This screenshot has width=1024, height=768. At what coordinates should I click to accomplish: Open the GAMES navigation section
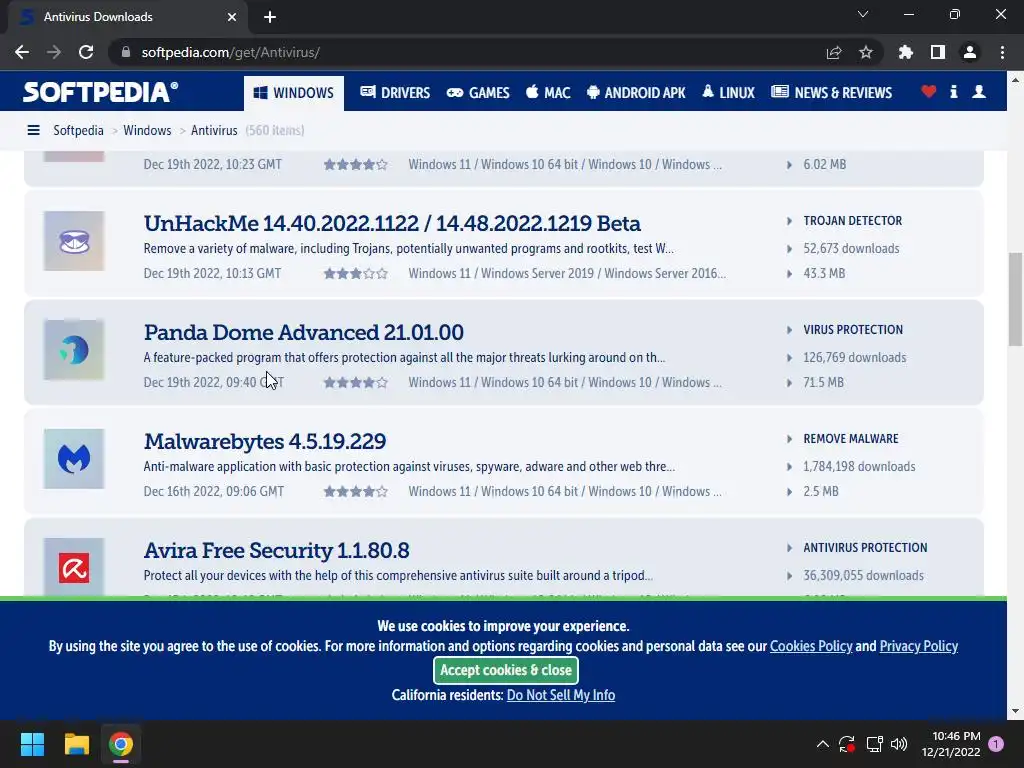478,93
